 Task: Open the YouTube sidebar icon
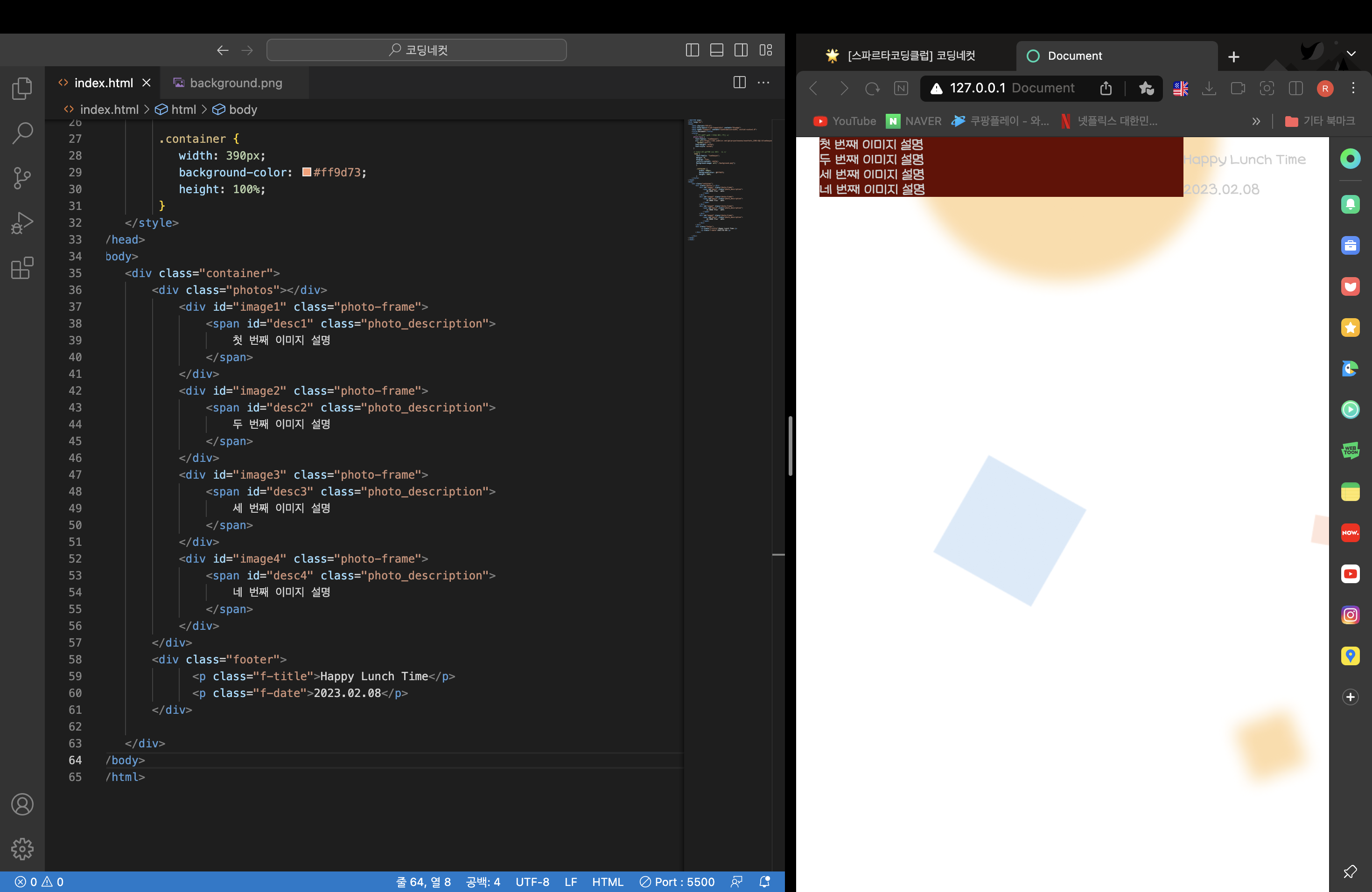pos(1350,574)
